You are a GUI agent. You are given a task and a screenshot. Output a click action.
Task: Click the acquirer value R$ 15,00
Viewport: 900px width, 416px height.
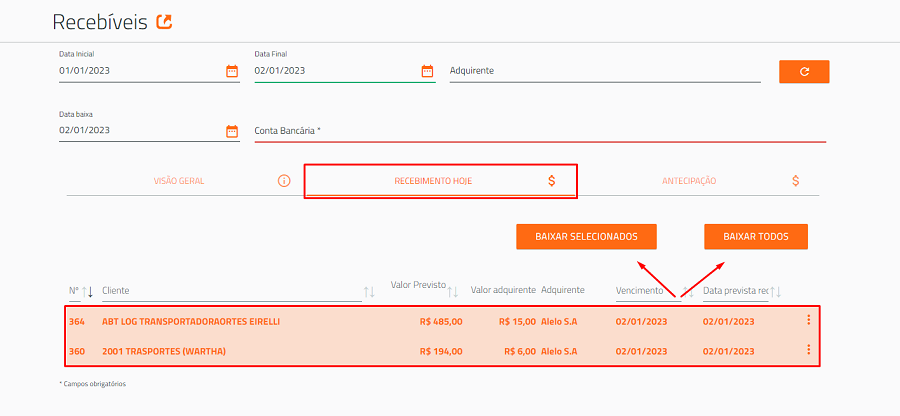[517, 322]
